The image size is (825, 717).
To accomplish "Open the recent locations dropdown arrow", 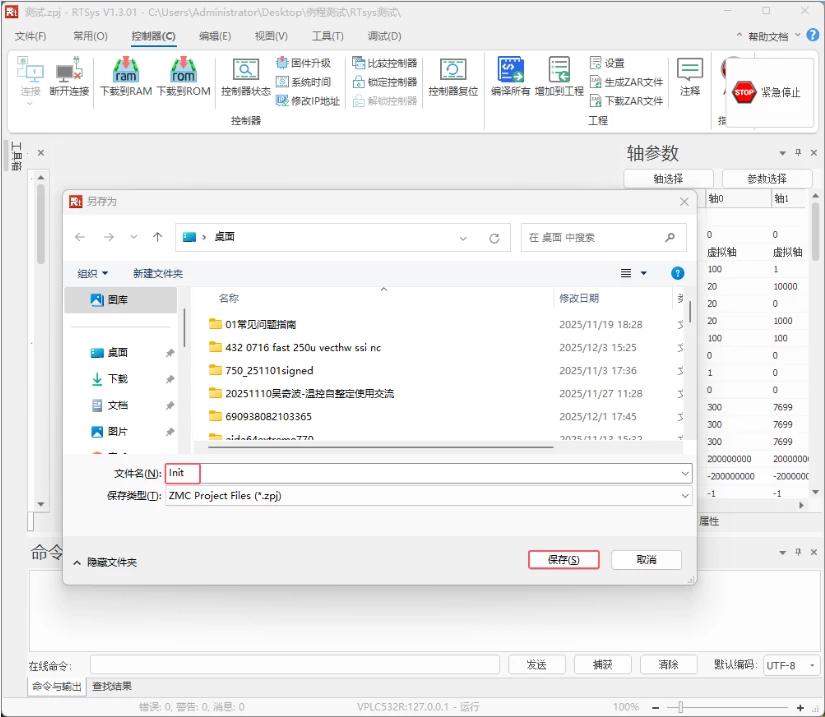I will [x=134, y=237].
